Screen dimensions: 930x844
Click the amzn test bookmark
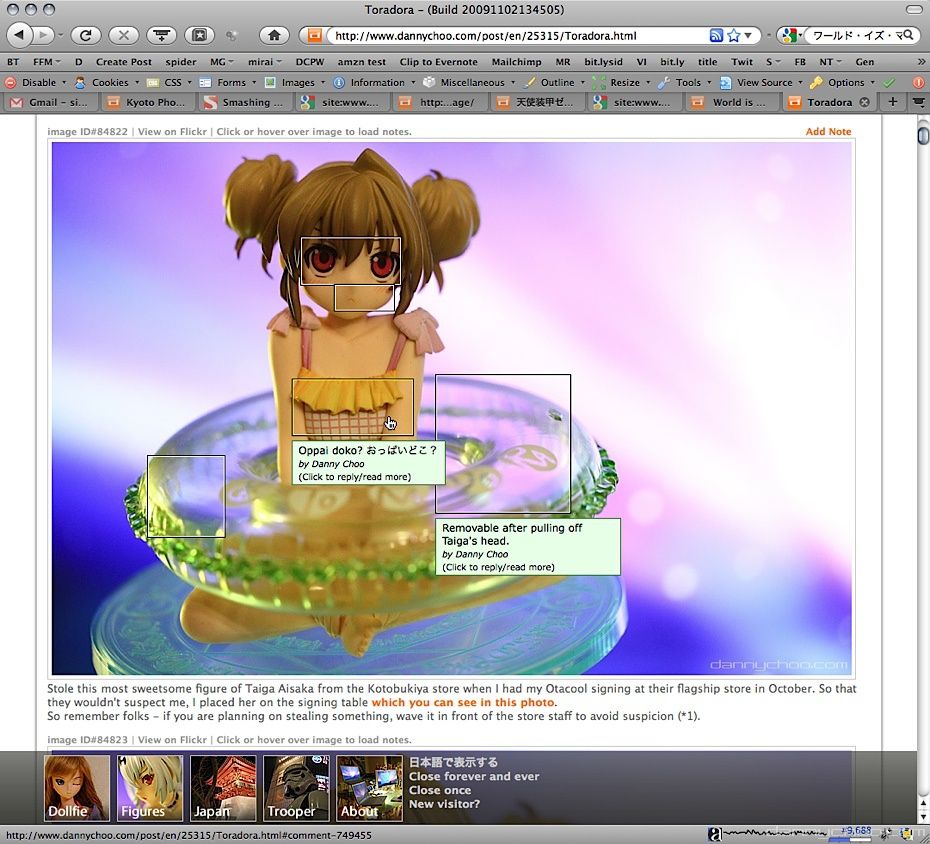(362, 62)
